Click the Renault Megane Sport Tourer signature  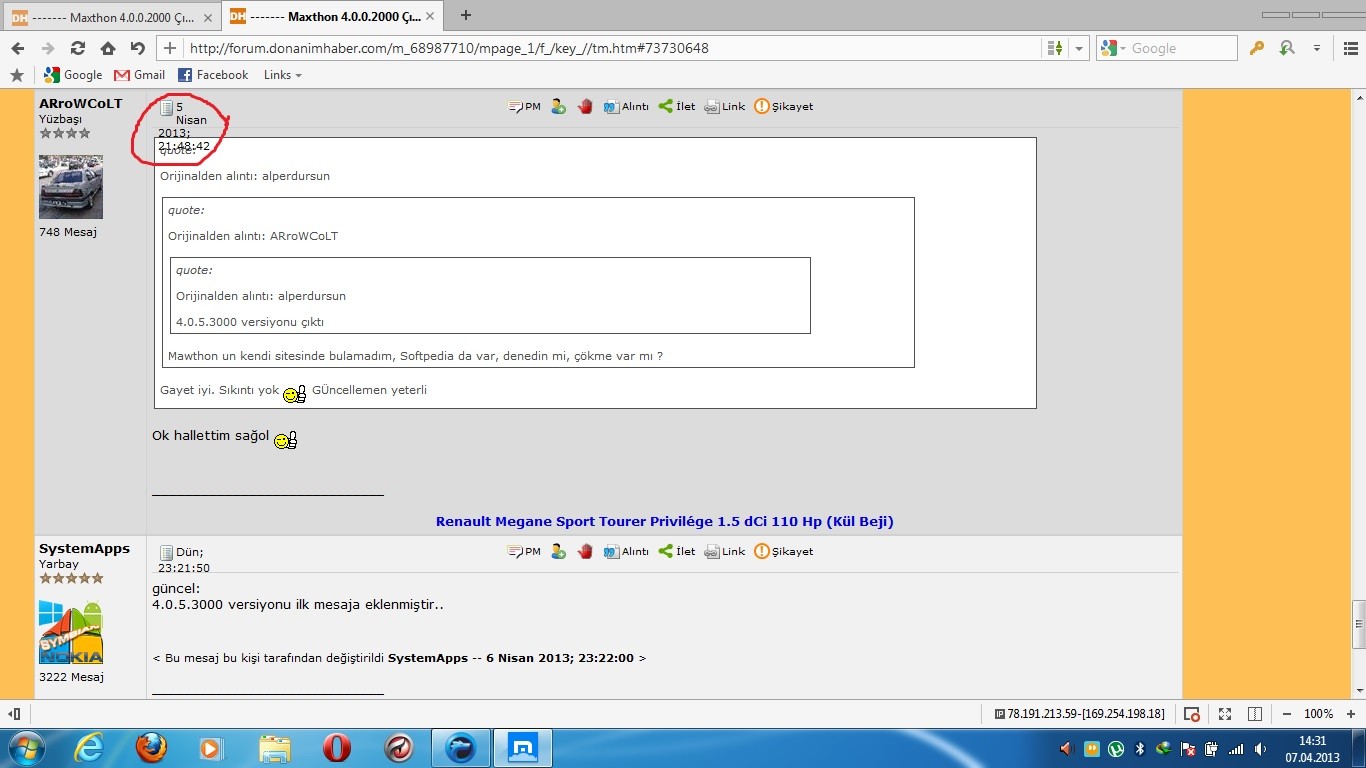[x=665, y=521]
